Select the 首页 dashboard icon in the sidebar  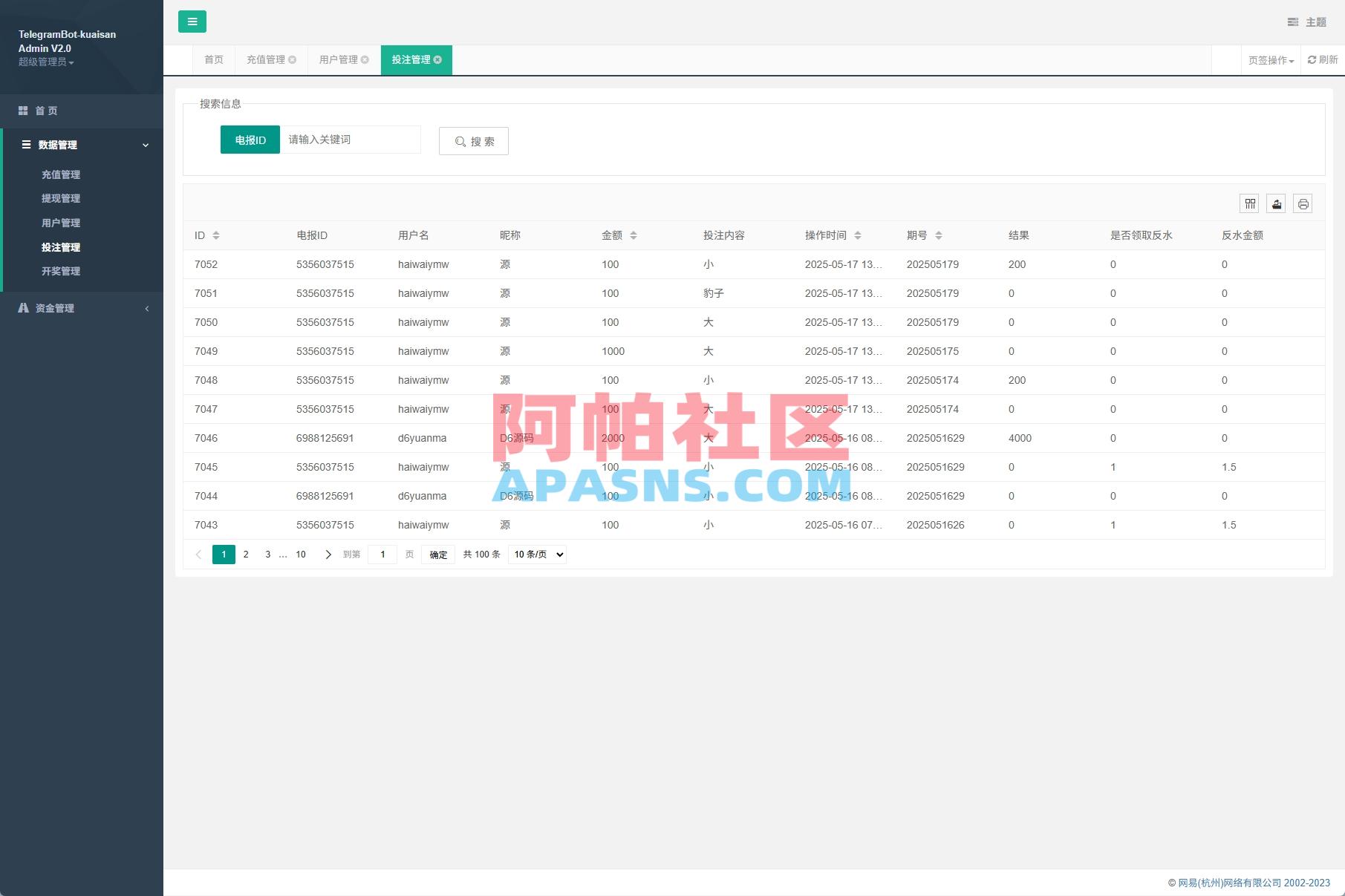[x=22, y=110]
